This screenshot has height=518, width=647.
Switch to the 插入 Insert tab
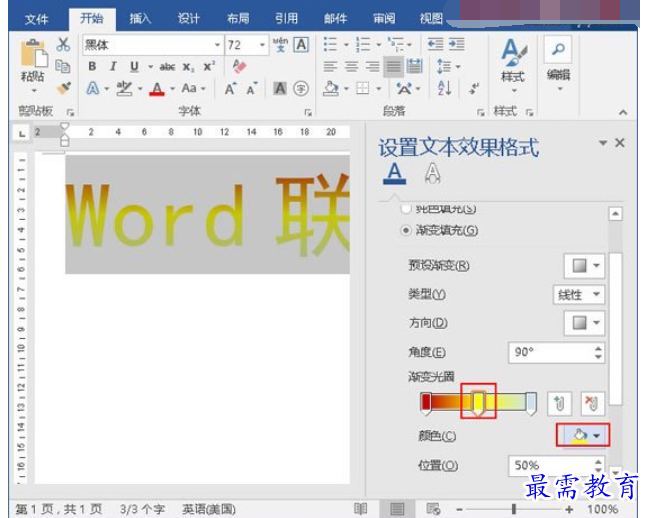[140, 19]
